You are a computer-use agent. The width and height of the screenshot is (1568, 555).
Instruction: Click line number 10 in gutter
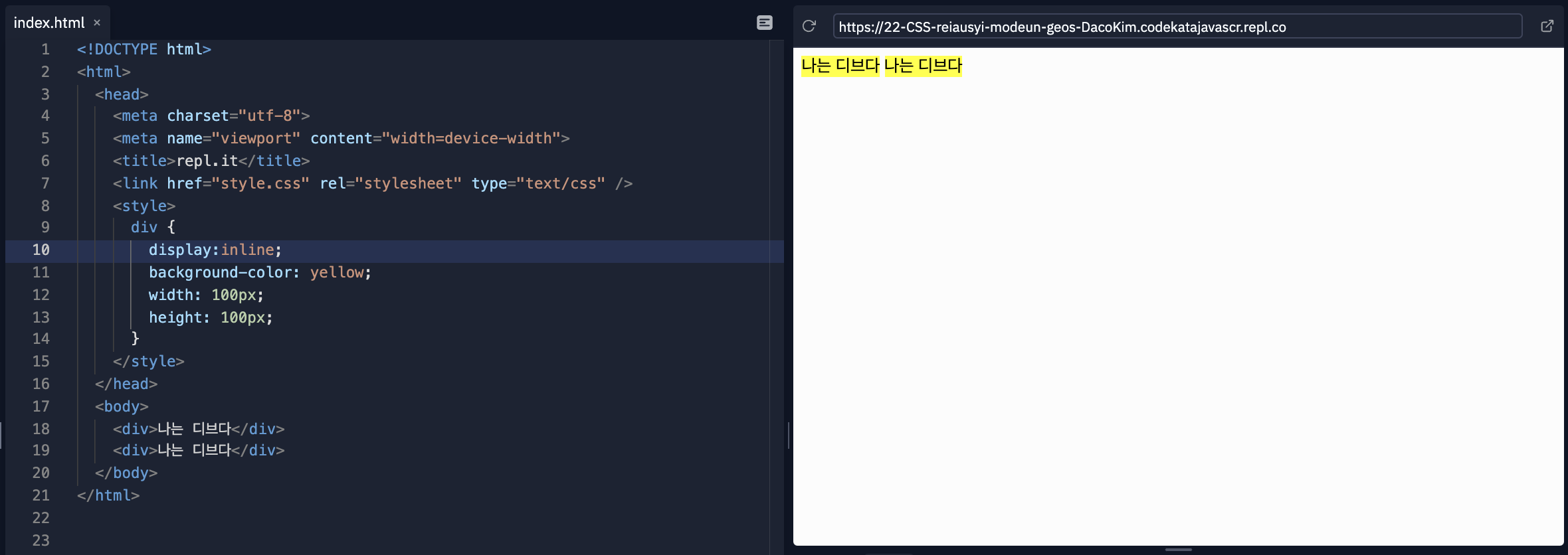pyautogui.click(x=41, y=250)
